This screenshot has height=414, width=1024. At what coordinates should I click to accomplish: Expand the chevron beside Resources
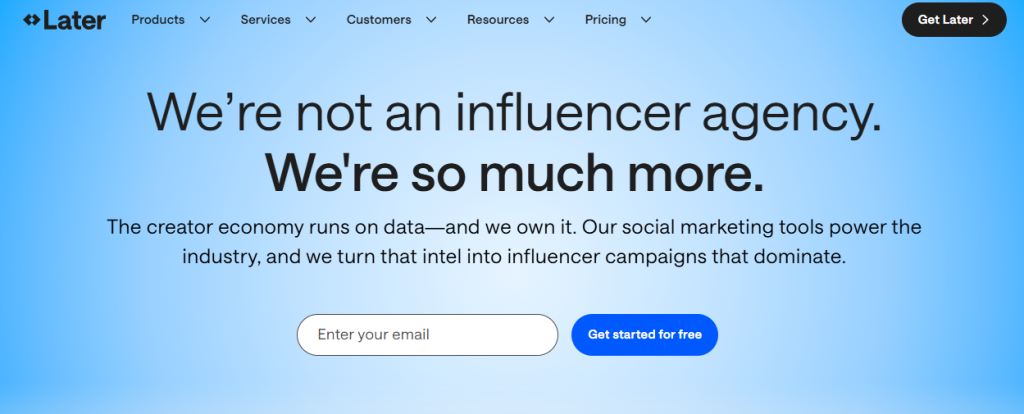(549, 20)
